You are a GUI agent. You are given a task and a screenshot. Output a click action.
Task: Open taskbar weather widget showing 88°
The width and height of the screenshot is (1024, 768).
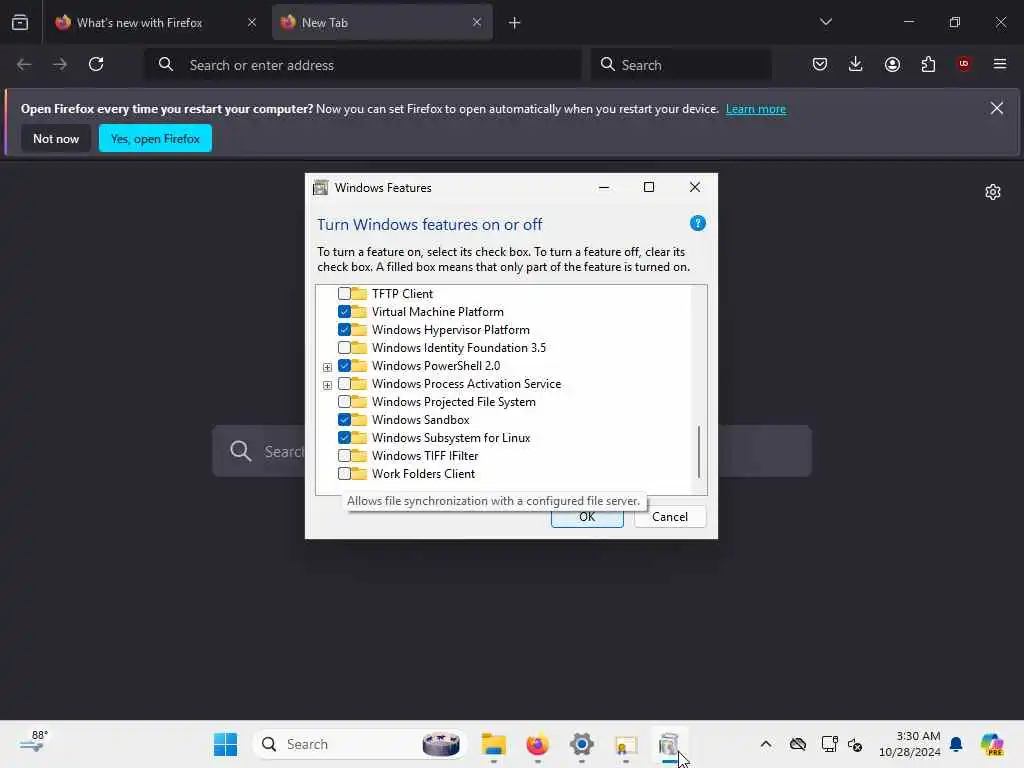tap(34, 743)
